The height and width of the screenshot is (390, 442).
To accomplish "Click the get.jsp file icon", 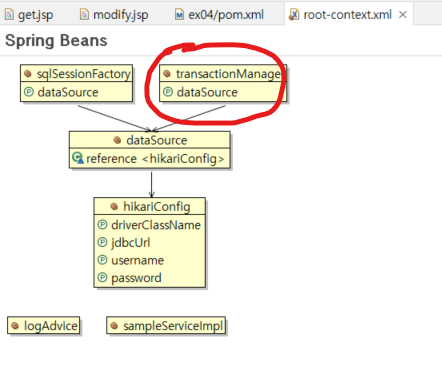I will tap(9, 15).
